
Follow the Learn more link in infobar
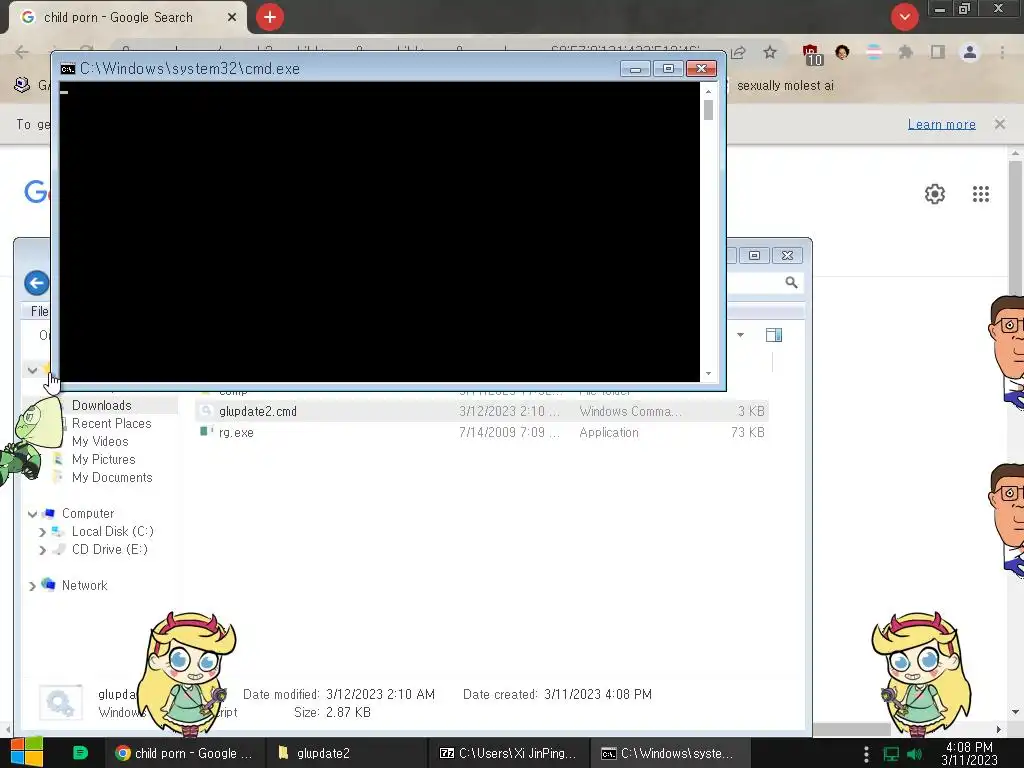coord(942,124)
